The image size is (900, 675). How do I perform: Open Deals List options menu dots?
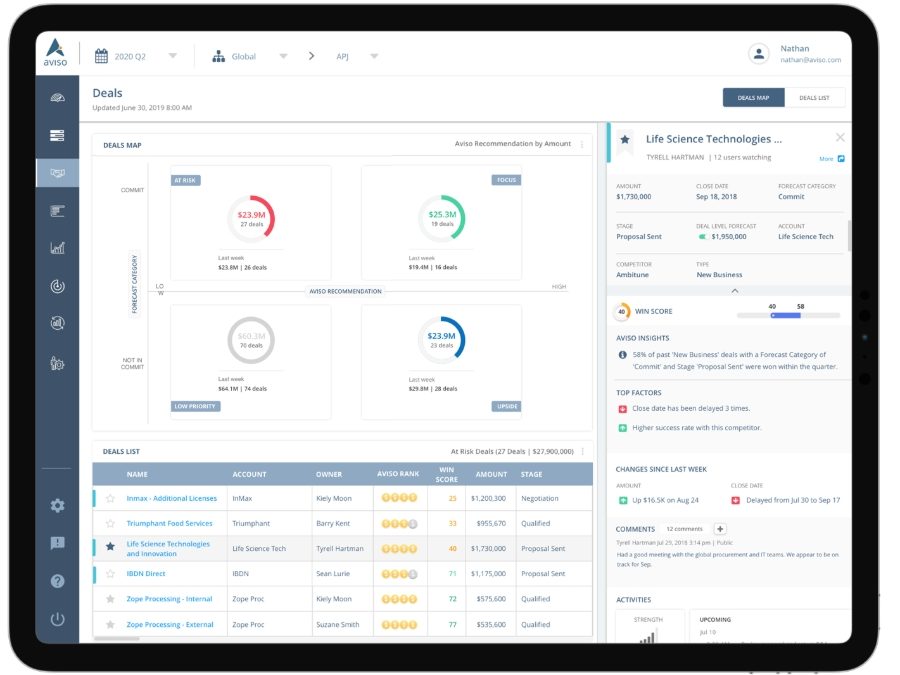pyautogui.click(x=583, y=452)
